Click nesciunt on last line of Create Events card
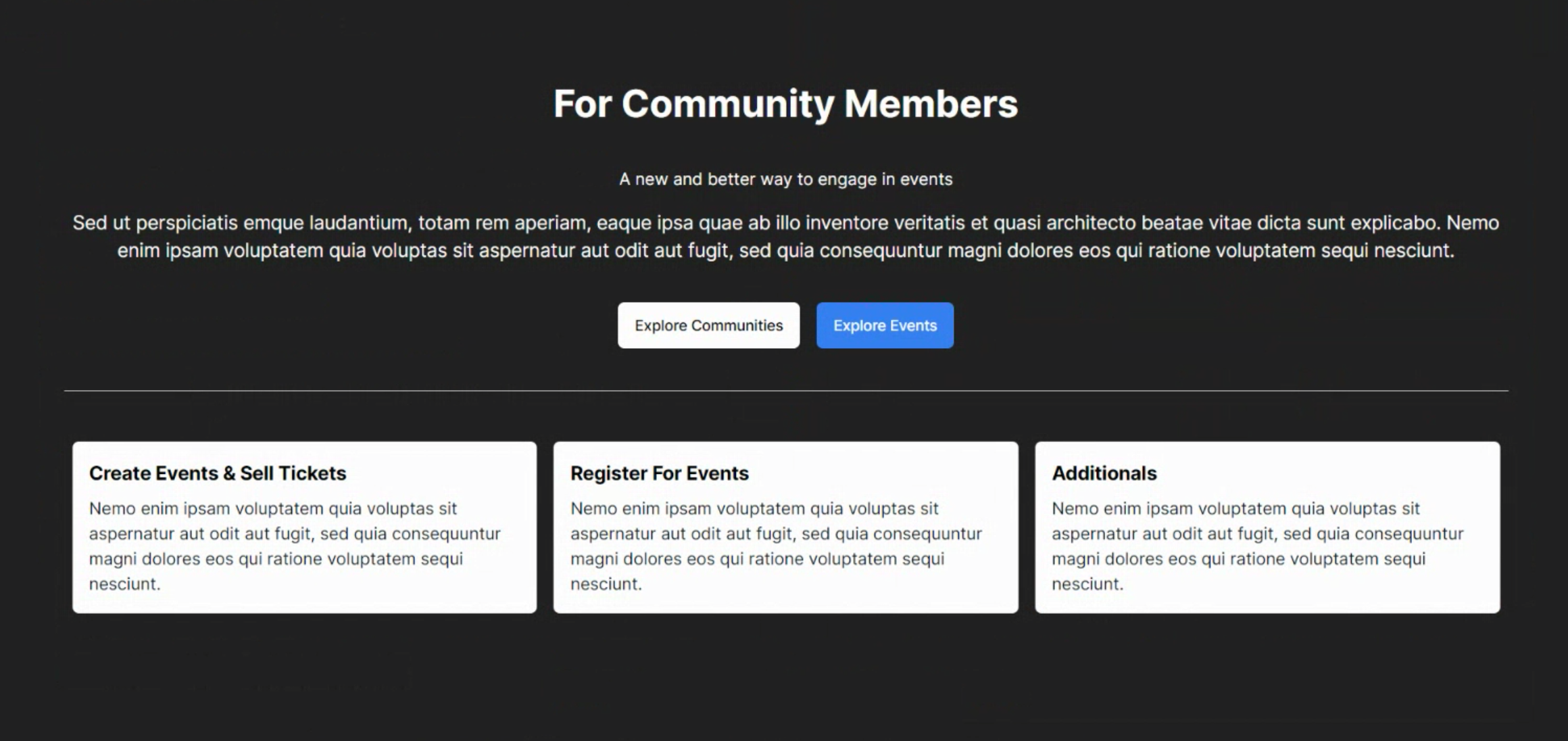Viewport: 1568px width, 741px height. pyautogui.click(x=124, y=584)
